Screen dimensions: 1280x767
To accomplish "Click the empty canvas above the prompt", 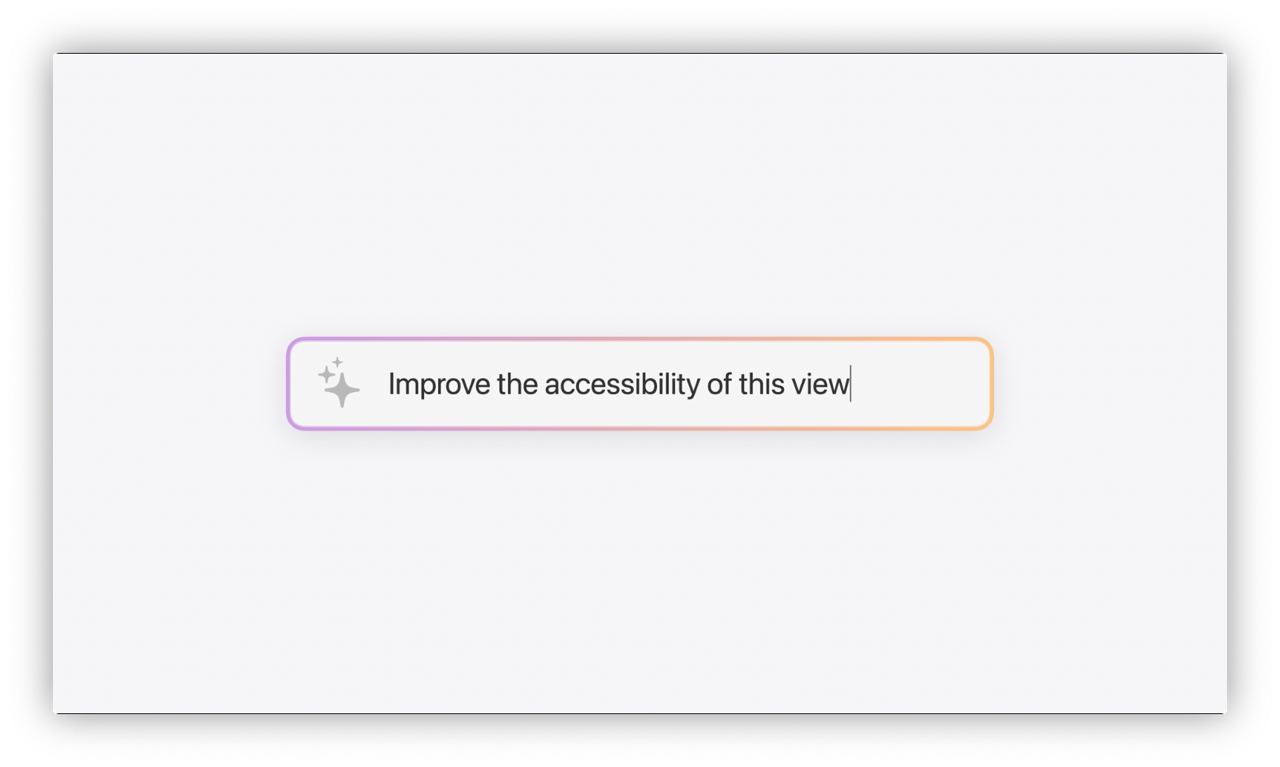I will (640, 200).
